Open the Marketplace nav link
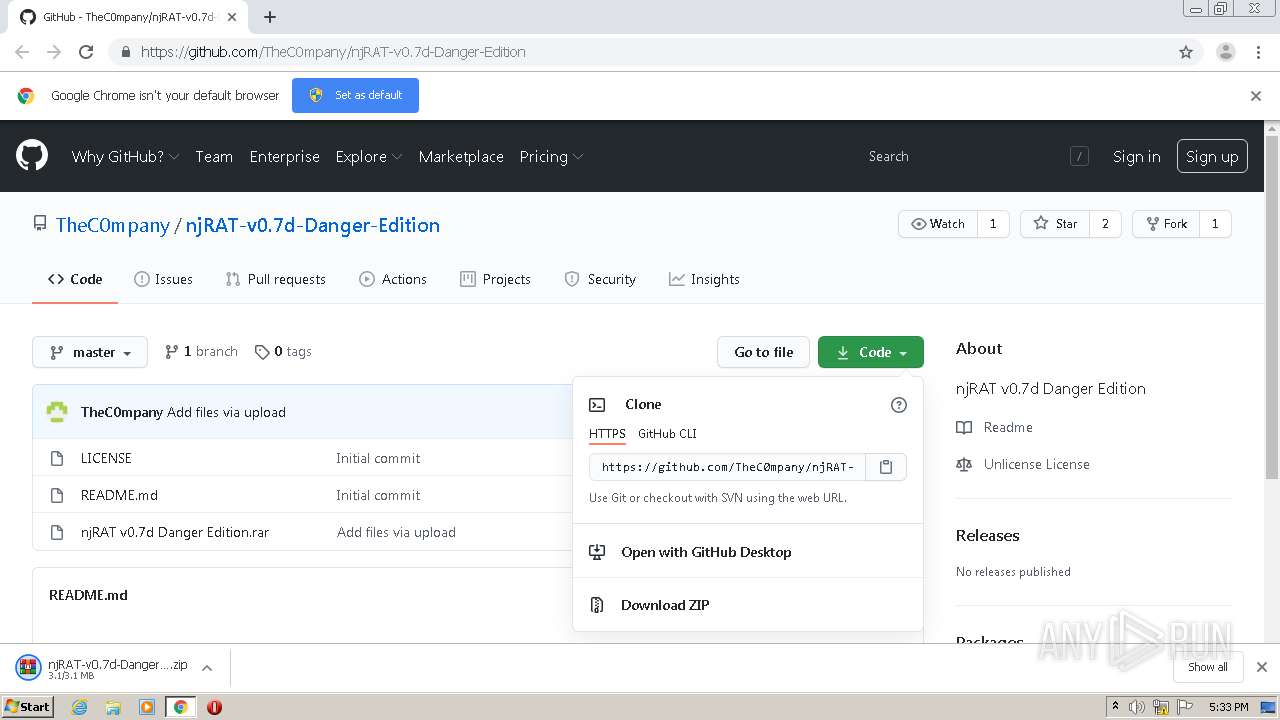Image resolution: width=1280 pixels, height=720 pixels. (461, 157)
